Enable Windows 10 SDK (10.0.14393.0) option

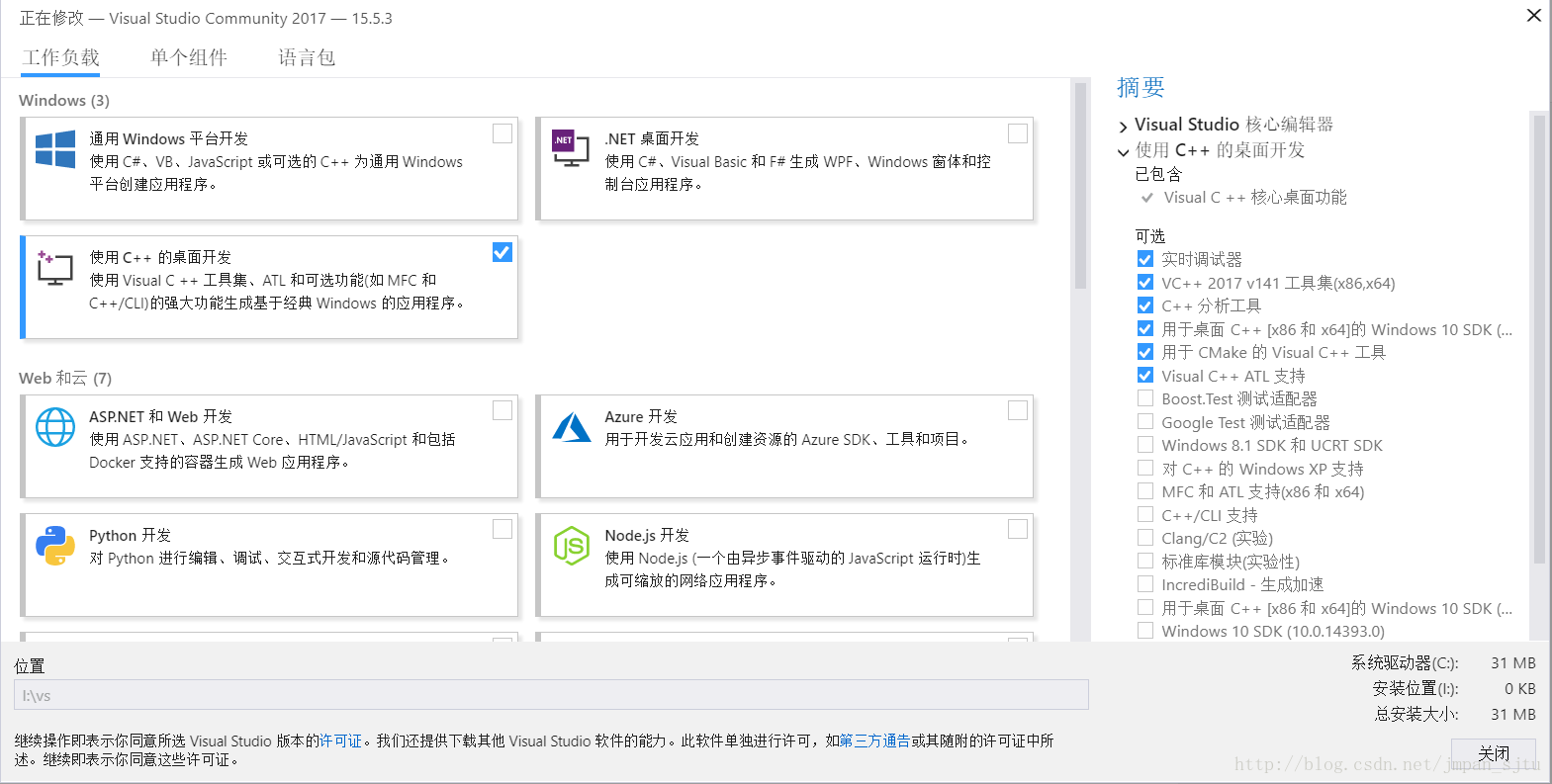[1145, 631]
